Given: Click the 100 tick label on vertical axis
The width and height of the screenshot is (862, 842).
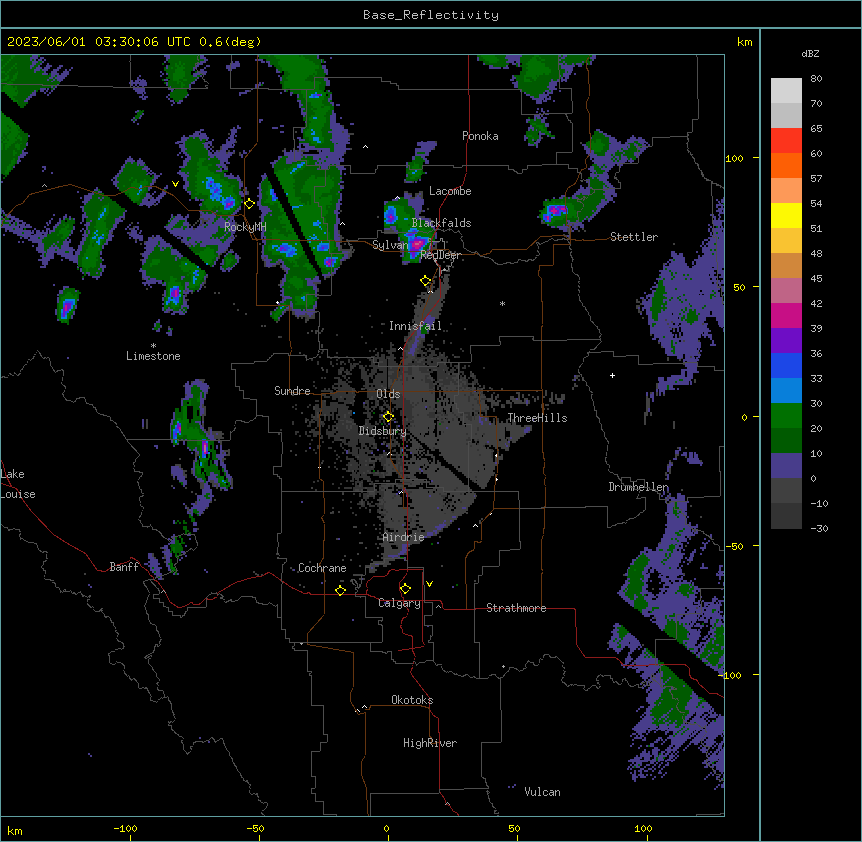Looking at the screenshot, I should 734,159.
